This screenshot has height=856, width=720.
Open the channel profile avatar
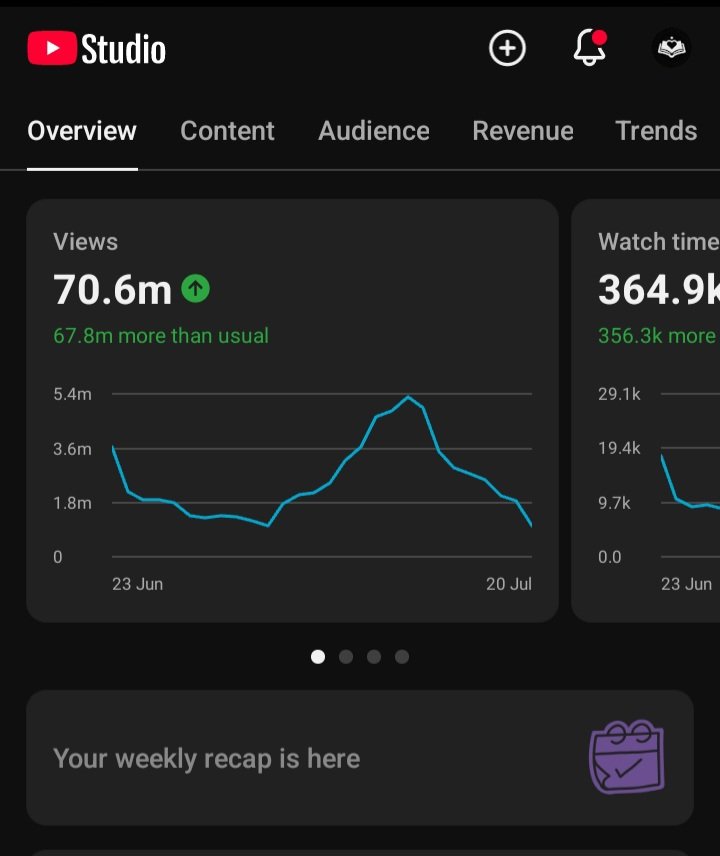pyautogui.click(x=671, y=48)
